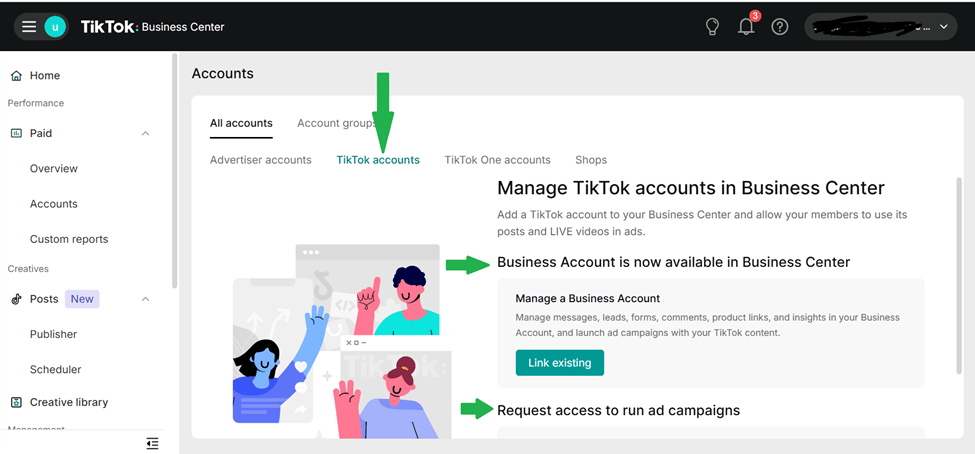Switch to the Account groups tab
This screenshot has width=975, height=454.
(336, 124)
